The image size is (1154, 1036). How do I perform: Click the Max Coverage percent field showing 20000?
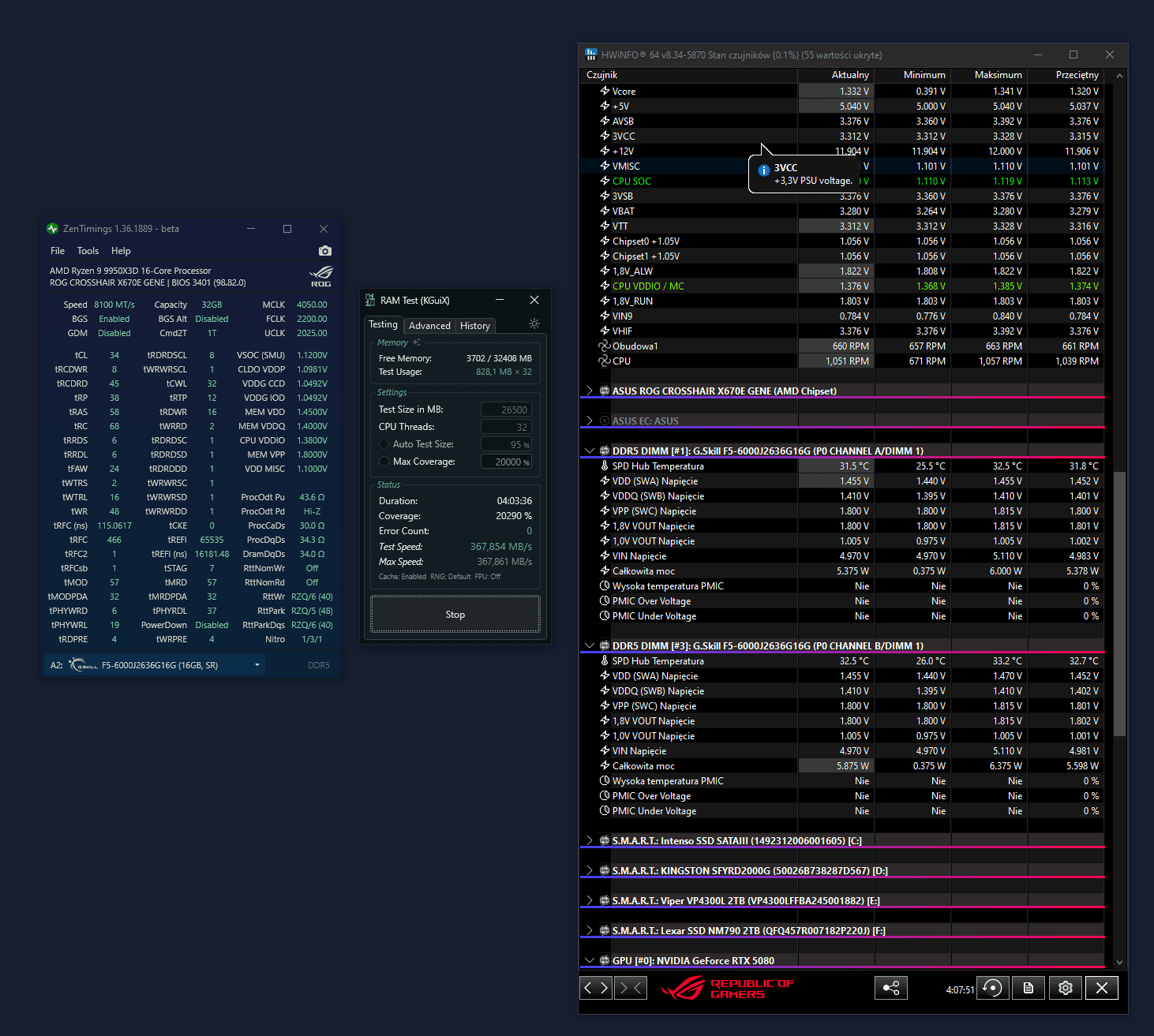506,462
